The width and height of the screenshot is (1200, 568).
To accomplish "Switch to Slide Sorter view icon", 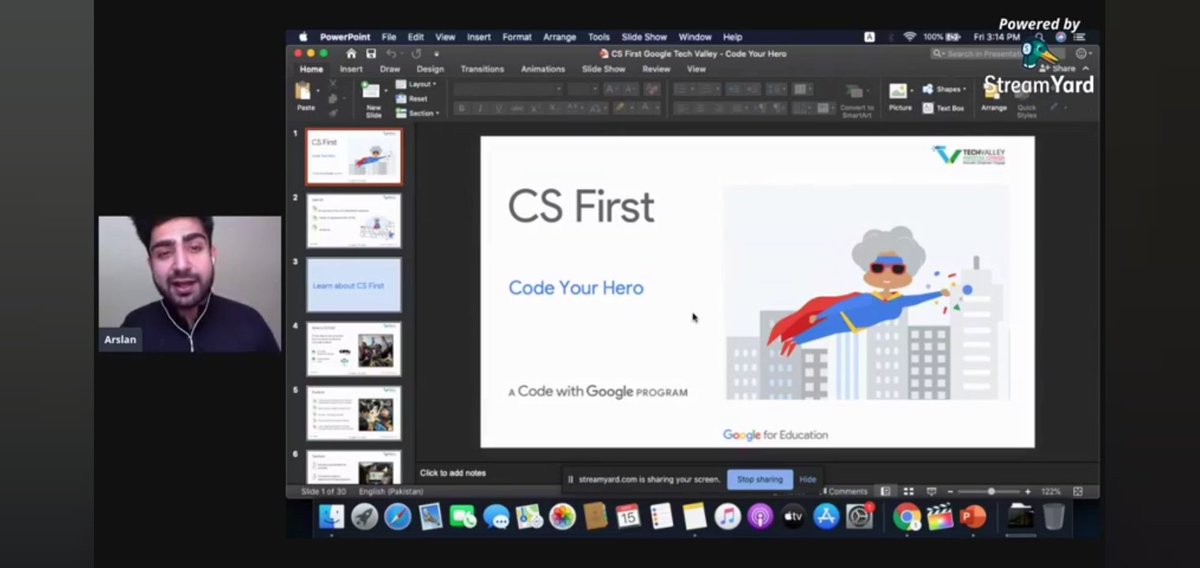I will coord(908,491).
